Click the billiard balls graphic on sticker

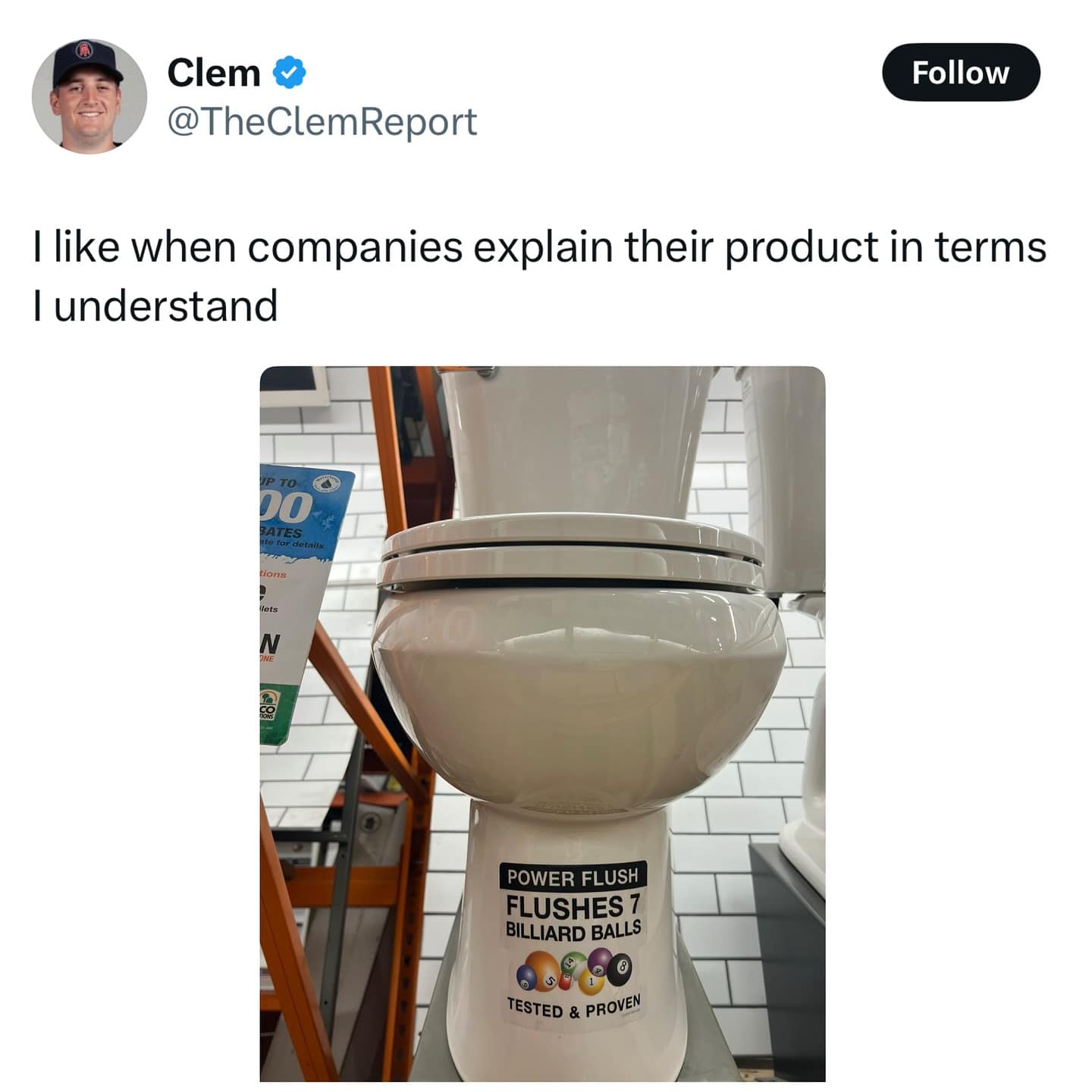coord(573,971)
